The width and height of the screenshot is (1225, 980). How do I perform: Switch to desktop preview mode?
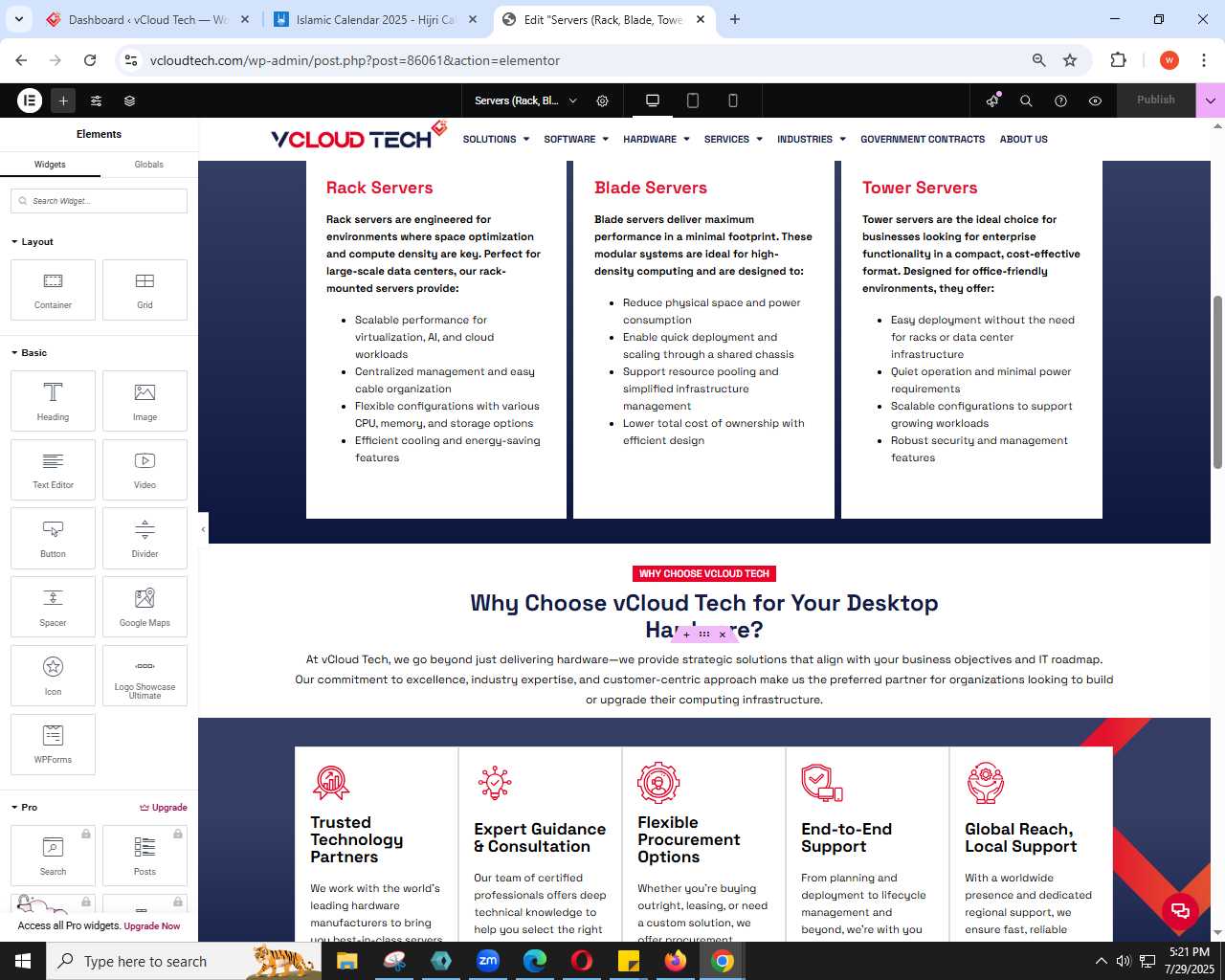point(653,100)
